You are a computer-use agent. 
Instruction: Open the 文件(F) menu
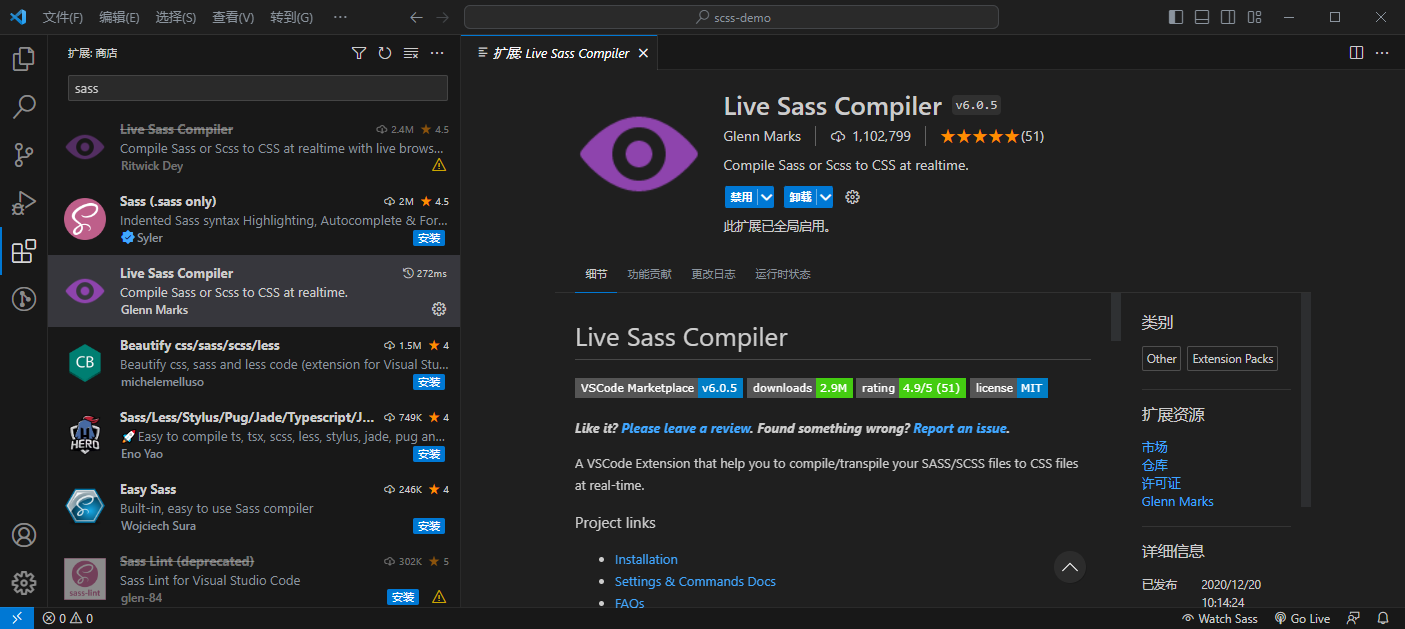[x=63, y=17]
